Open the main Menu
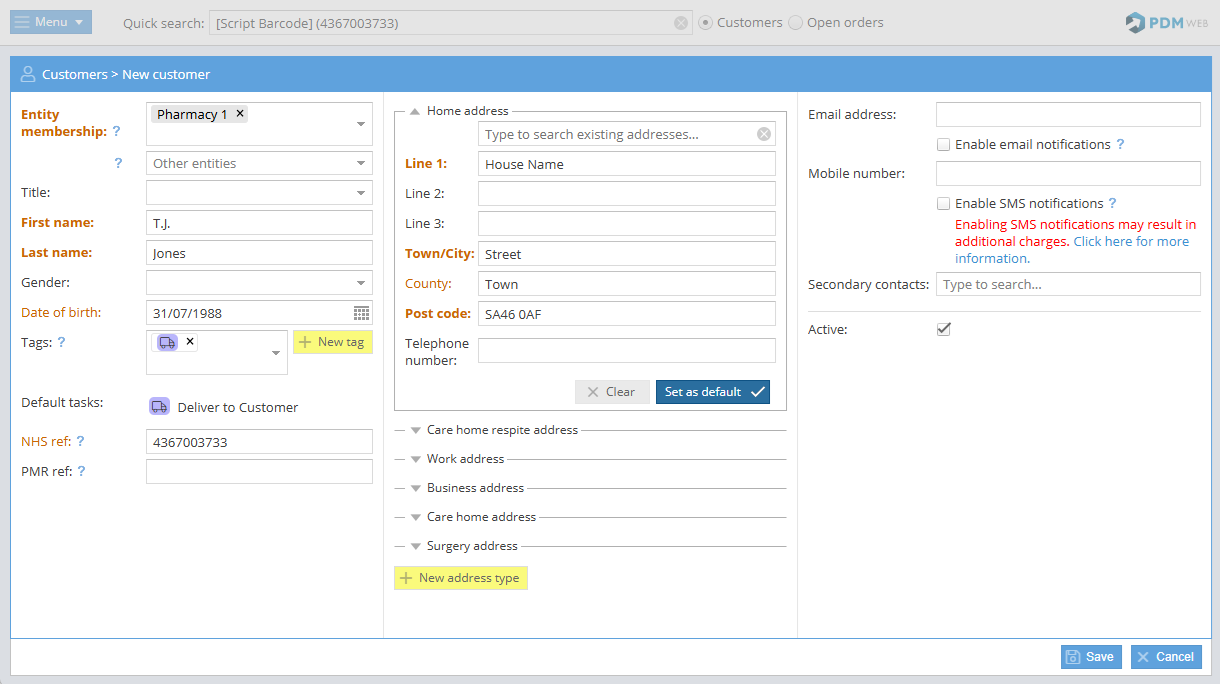 pos(51,22)
